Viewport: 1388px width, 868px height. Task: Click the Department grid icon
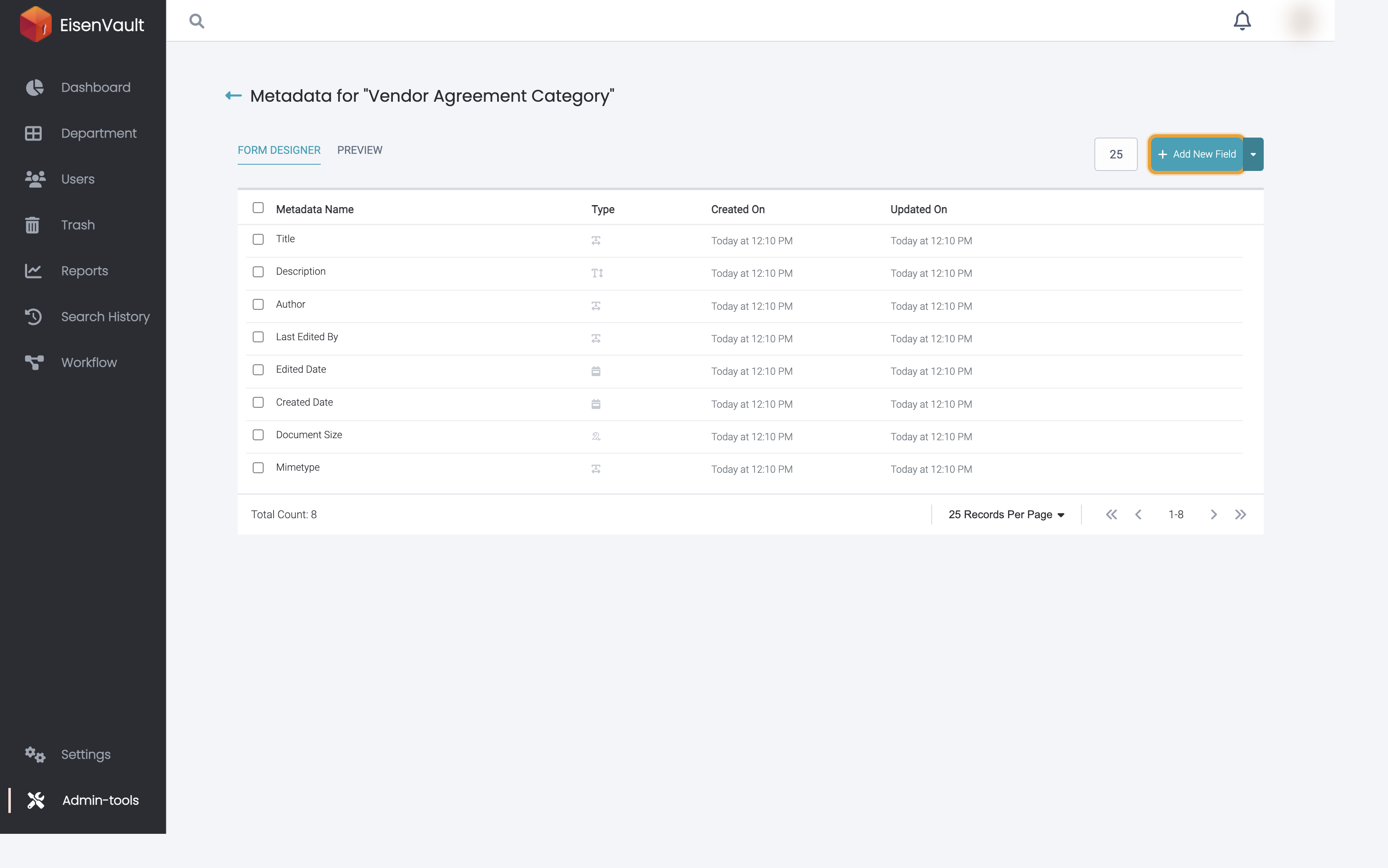pos(33,133)
